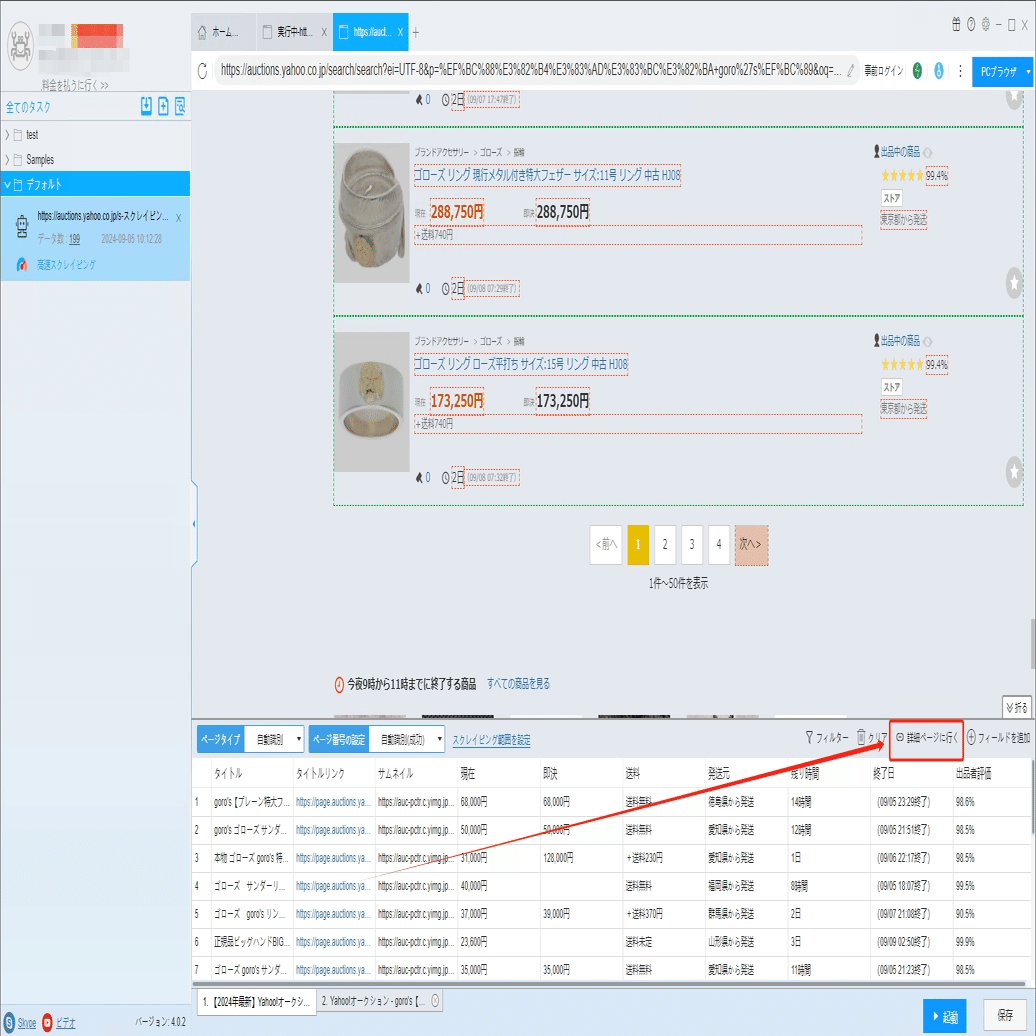Click watchlist star on 288,750円 ring item
The image size is (1036, 1036).
coord(1014,283)
